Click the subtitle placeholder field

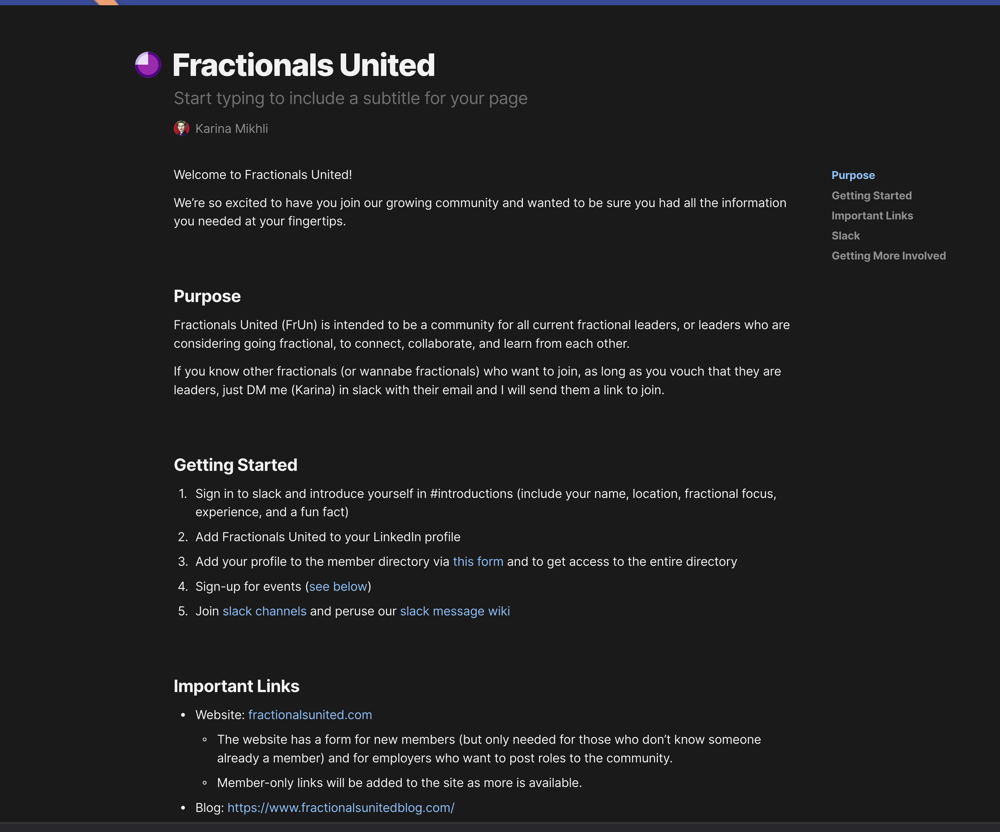pos(350,98)
